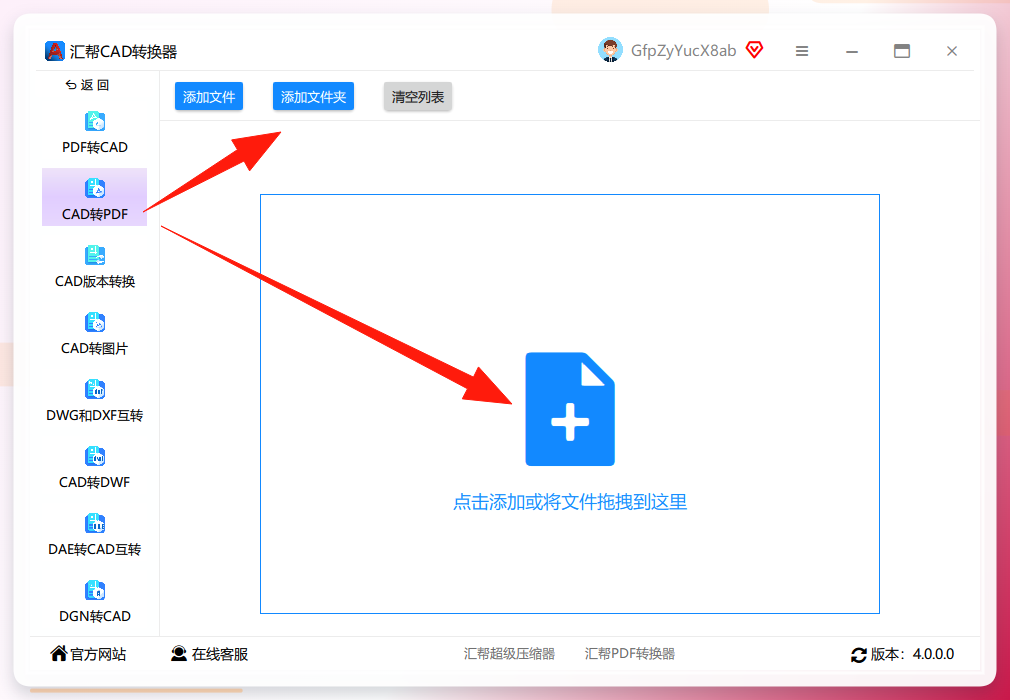Click the username GfpZyYucX8ab

pyautogui.click(x=683, y=51)
